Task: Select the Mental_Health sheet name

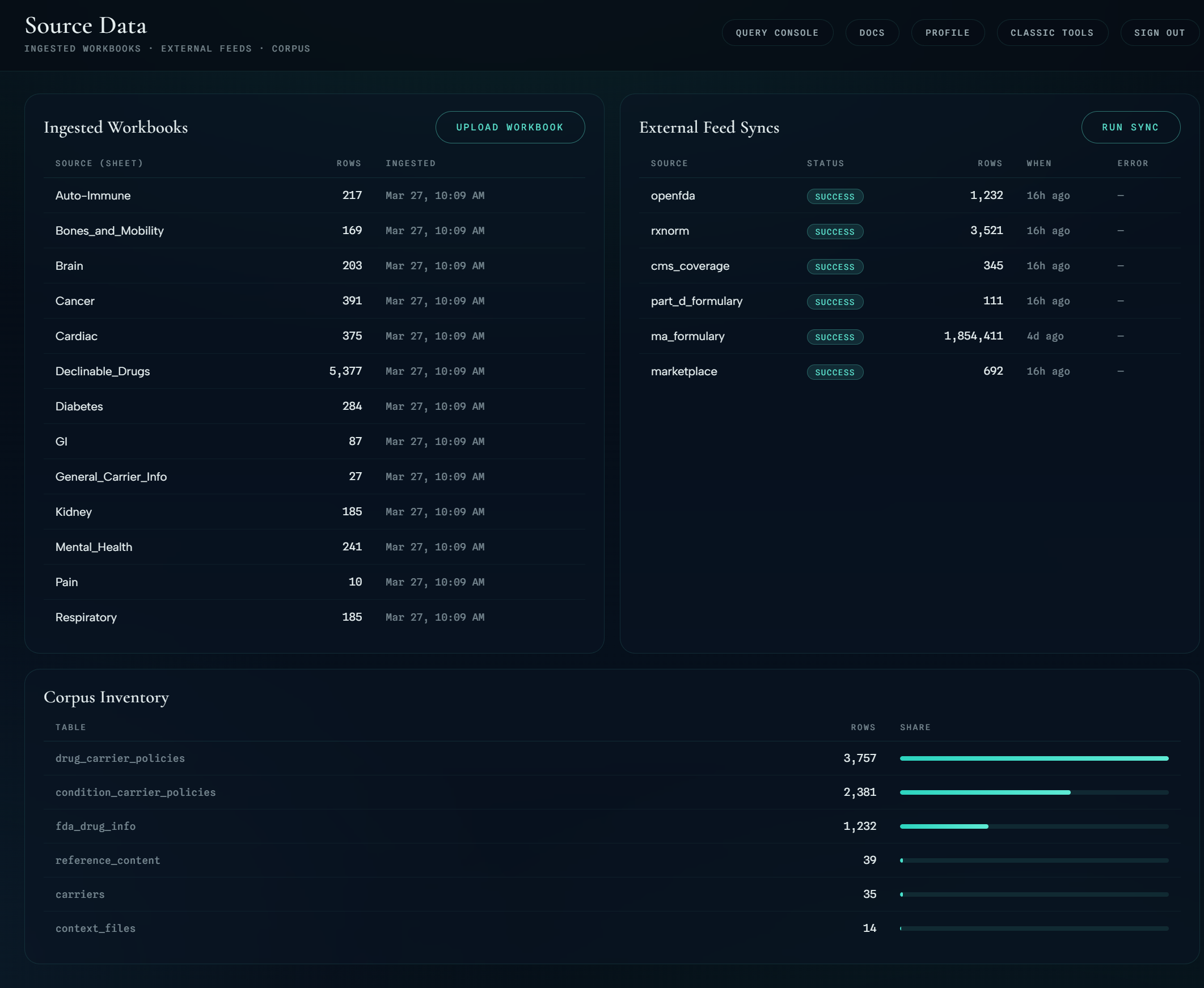Action: [x=94, y=548]
